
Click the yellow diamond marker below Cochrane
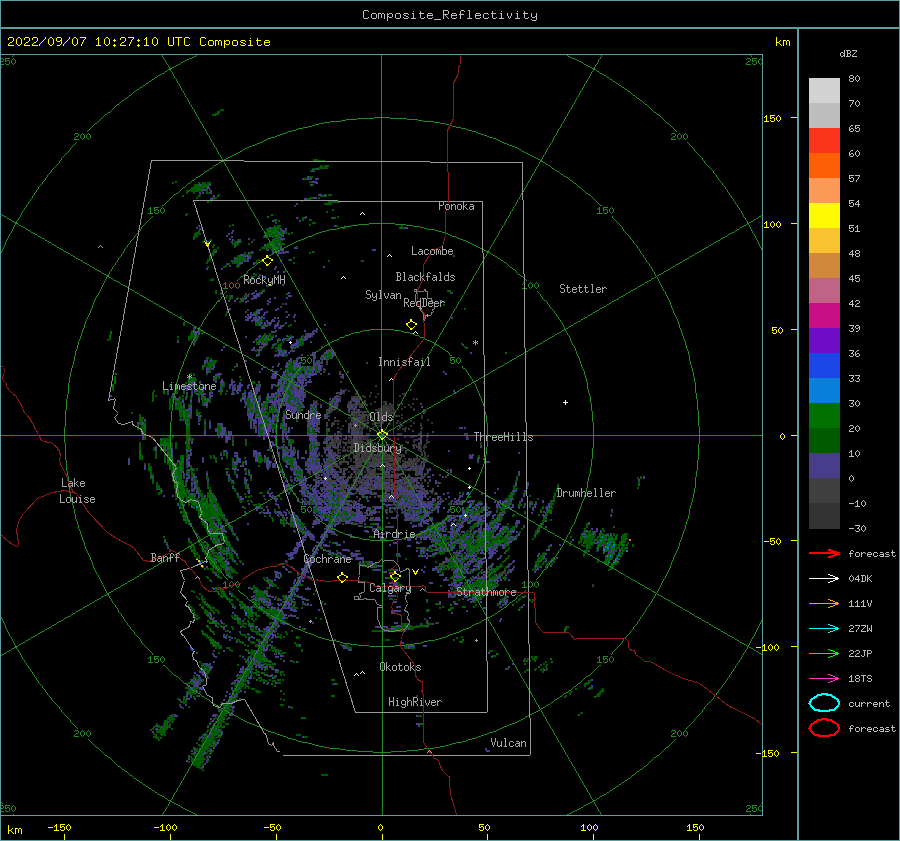tap(343, 578)
